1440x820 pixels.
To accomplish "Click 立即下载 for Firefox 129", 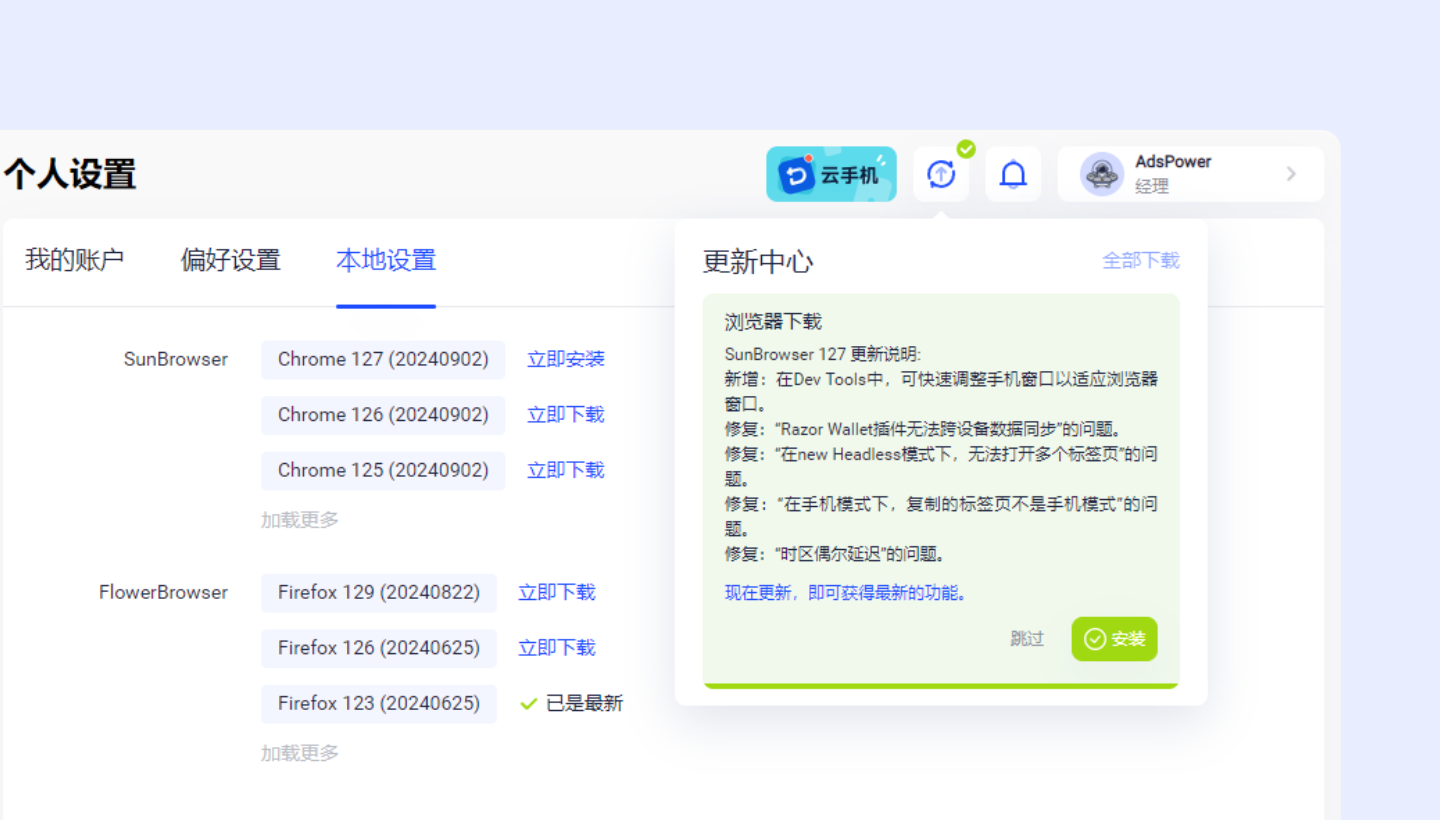I will tap(557, 592).
